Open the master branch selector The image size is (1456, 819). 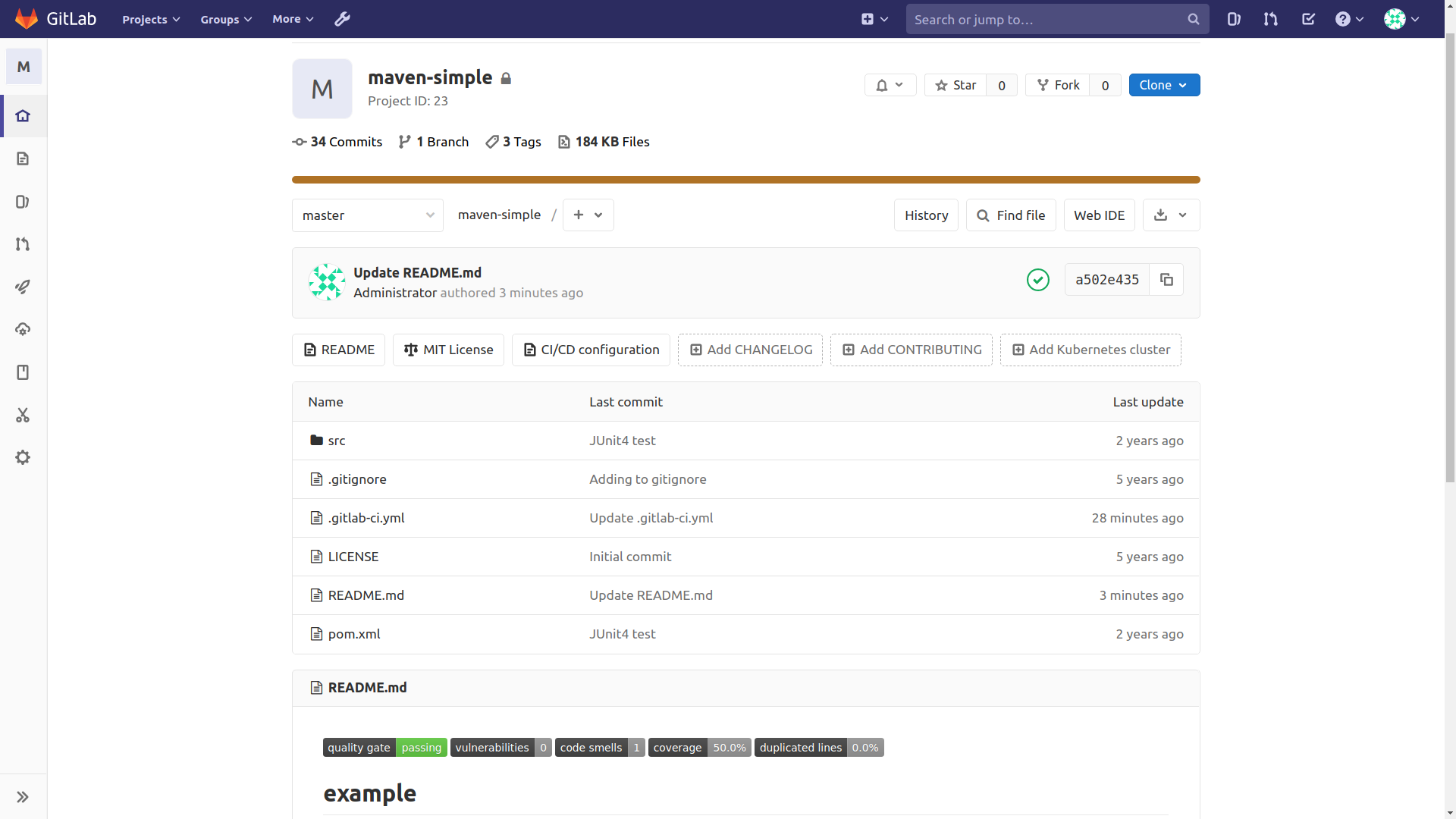(x=368, y=215)
